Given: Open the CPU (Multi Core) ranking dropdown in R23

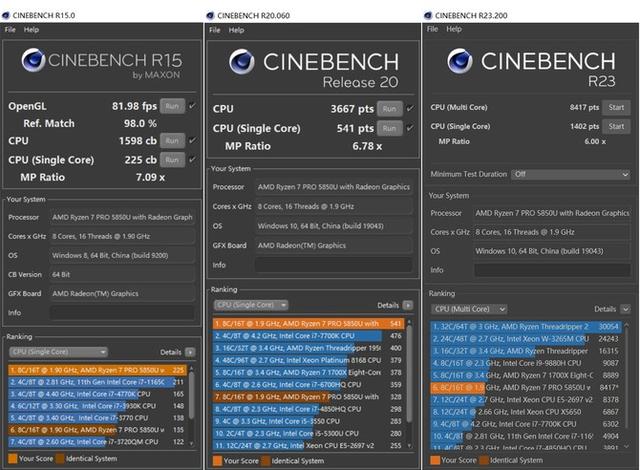Looking at the screenshot, I should coord(468,310).
